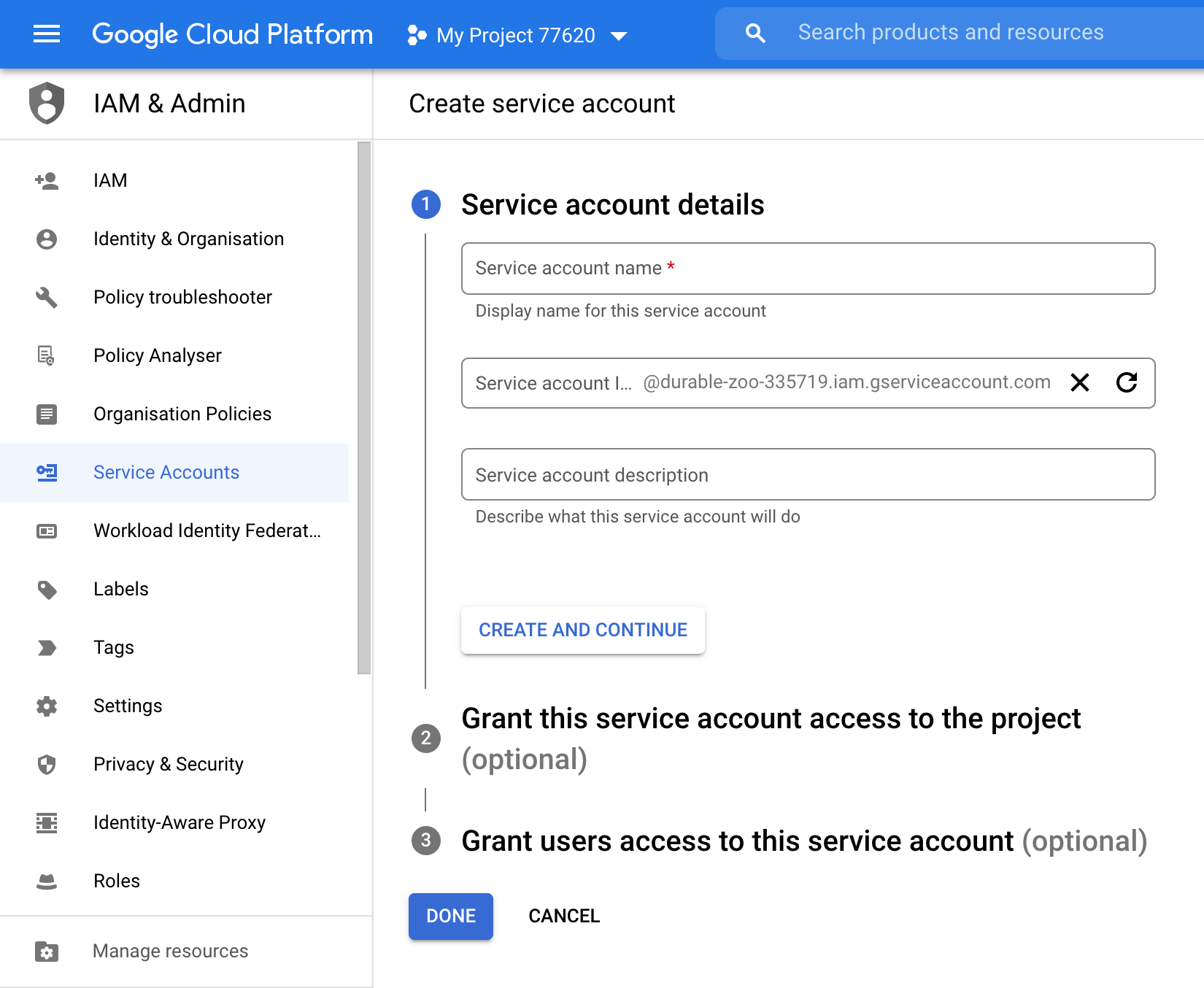Clear the service account ID with X icon
Image resolution: width=1204 pixels, height=988 pixels.
(x=1080, y=382)
